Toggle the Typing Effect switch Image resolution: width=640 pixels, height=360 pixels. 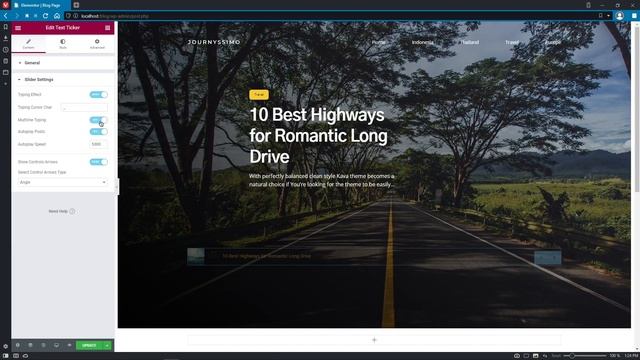[98, 95]
